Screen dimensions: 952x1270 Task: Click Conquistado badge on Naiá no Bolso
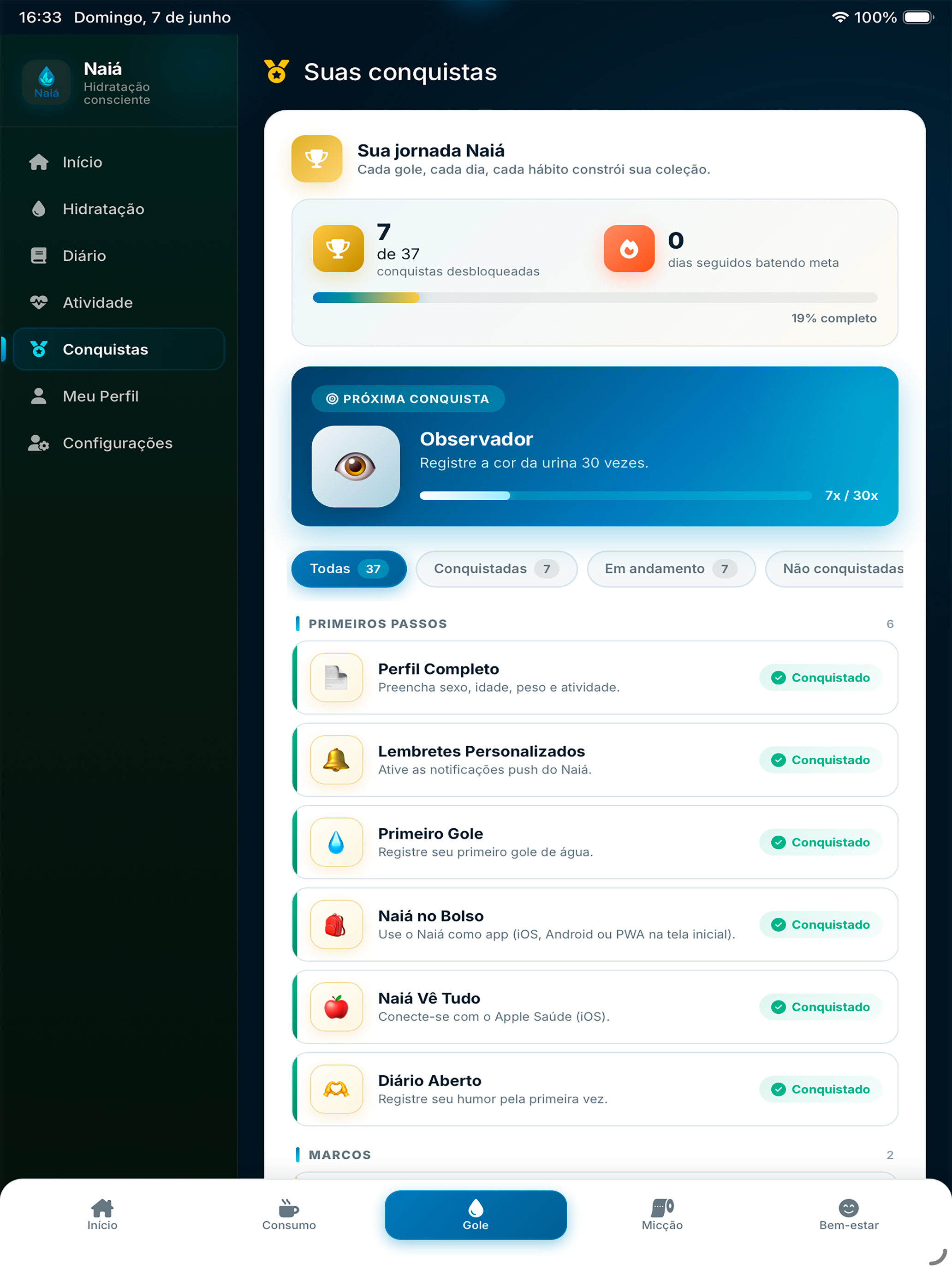[x=821, y=924]
